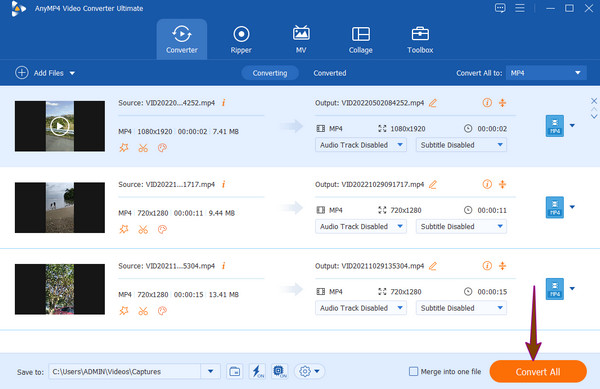Screen dimensions: 600x389
Task: Open the feedback message icon in title bar
Action: point(500,8)
